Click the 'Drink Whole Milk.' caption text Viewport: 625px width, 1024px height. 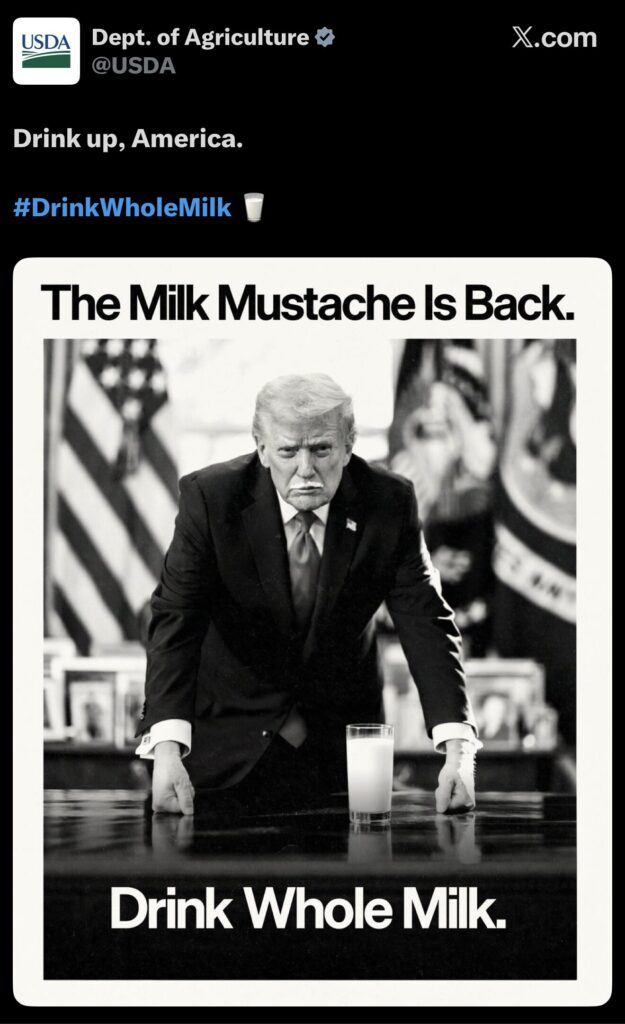tap(308, 909)
